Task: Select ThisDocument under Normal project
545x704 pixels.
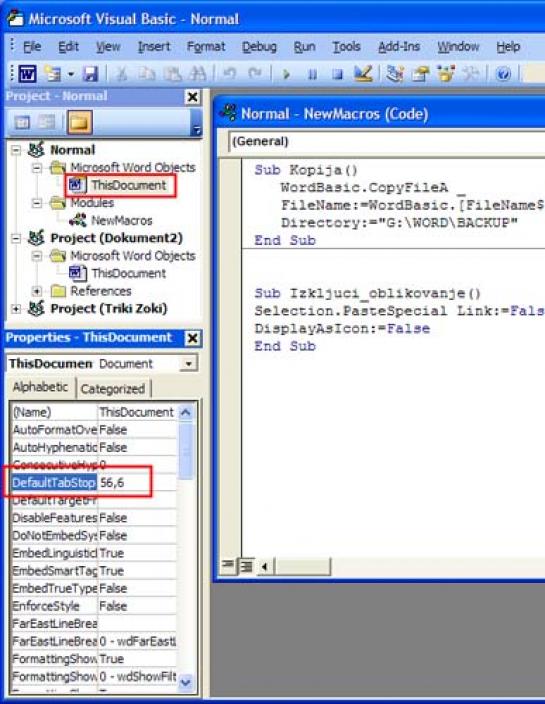Action: 128,185
